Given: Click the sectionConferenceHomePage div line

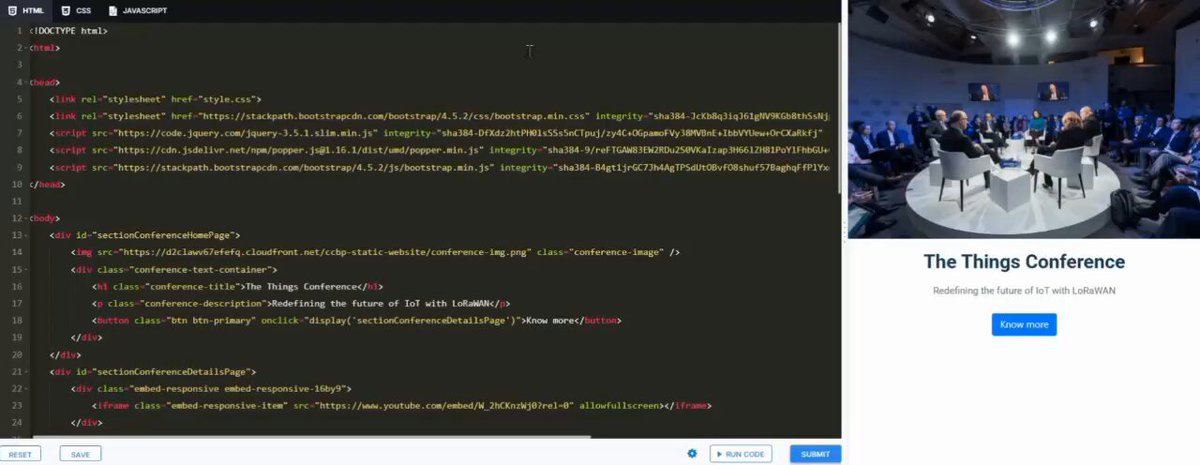Looking at the screenshot, I should [x=144, y=235].
